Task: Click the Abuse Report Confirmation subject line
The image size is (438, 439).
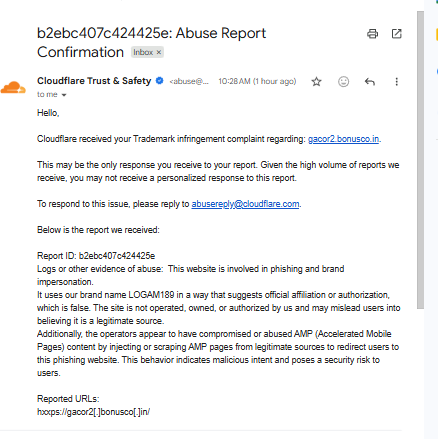Action: click(151, 43)
